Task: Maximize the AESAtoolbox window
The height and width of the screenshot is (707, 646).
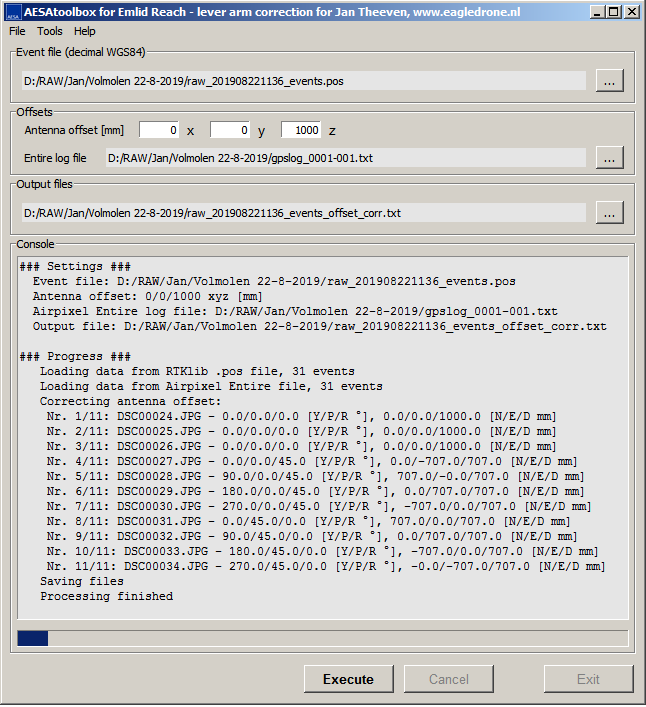Action: 614,12
